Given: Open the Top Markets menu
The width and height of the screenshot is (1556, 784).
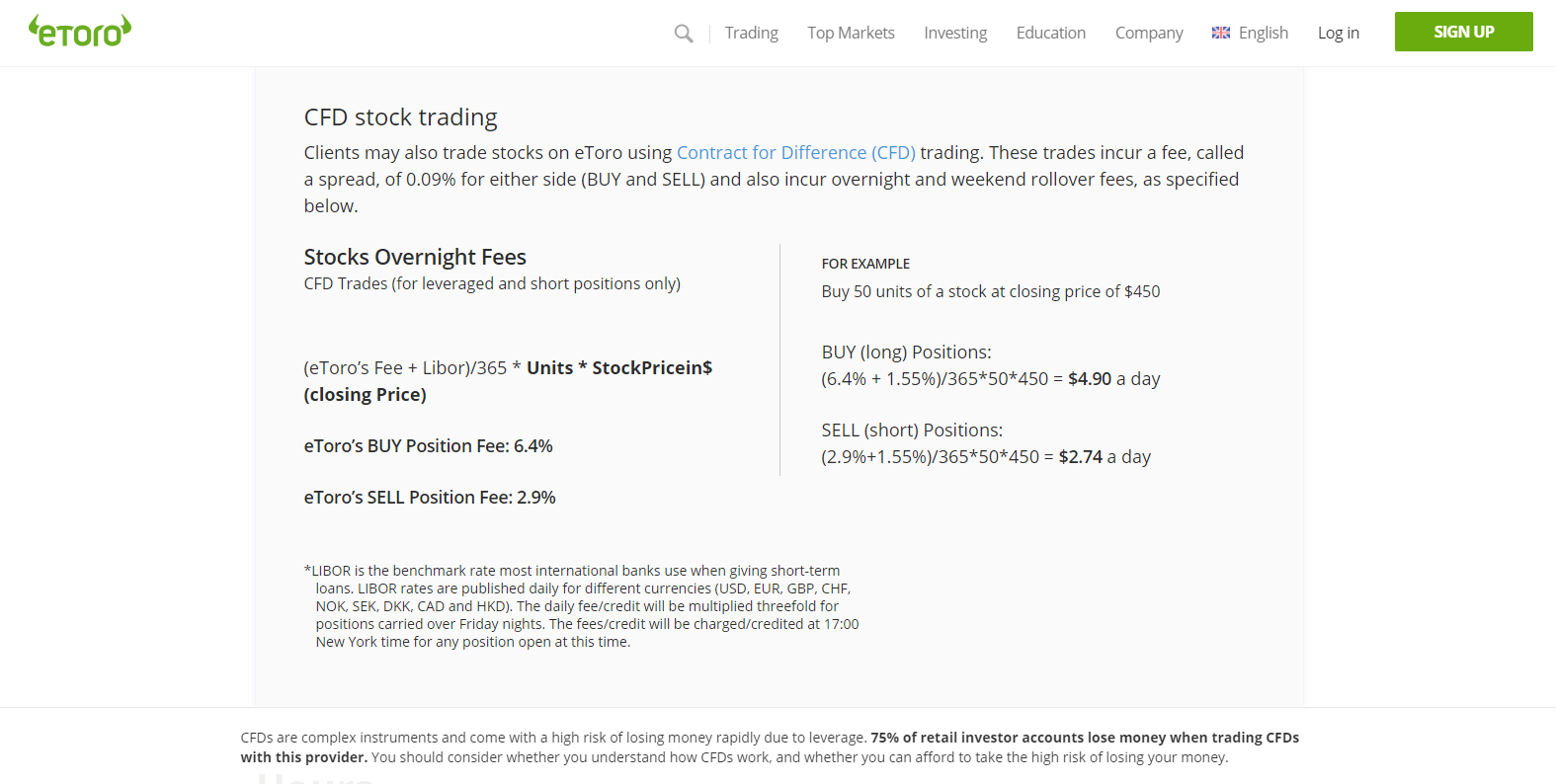Looking at the screenshot, I should point(851,33).
